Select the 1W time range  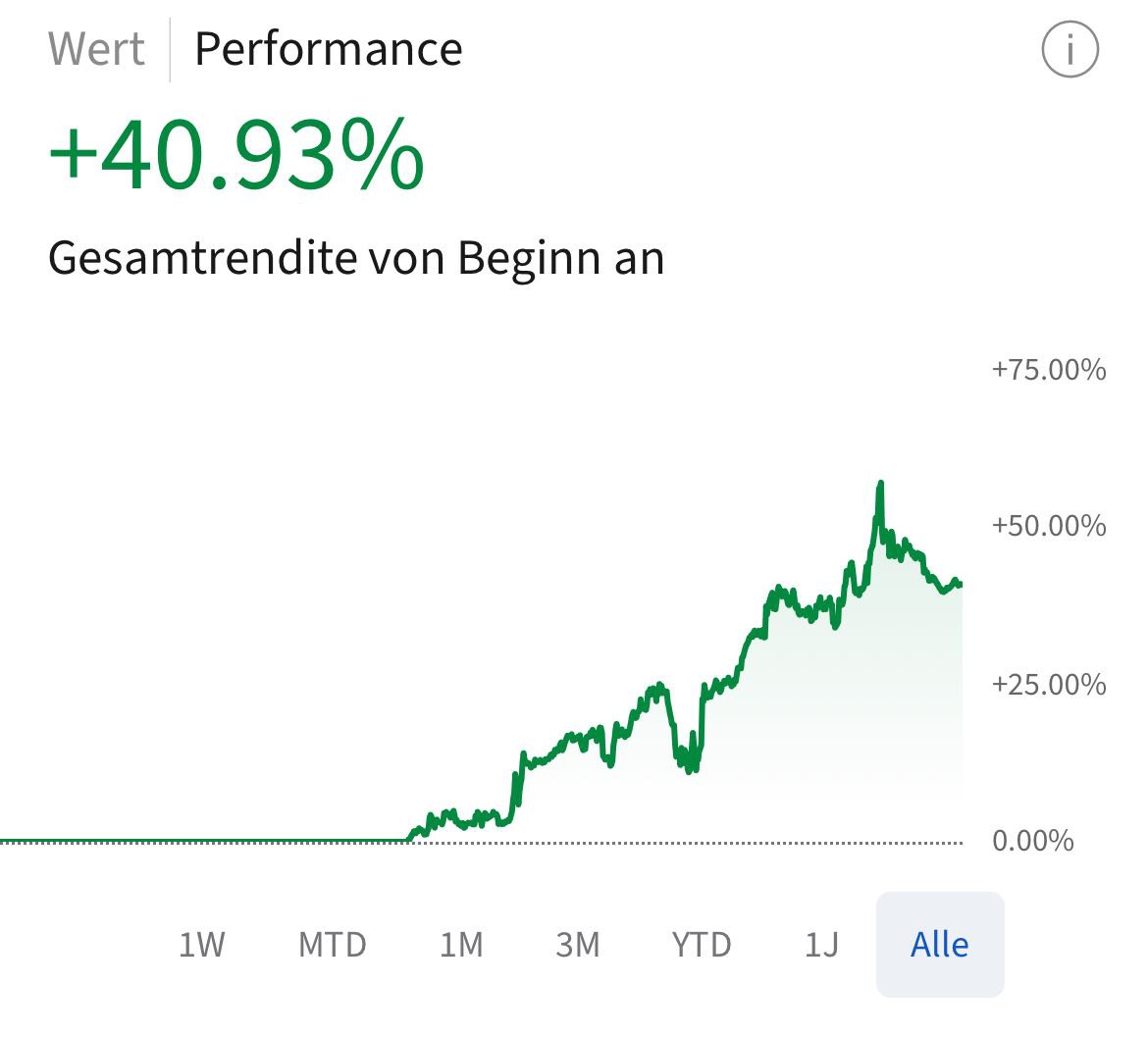[202, 945]
